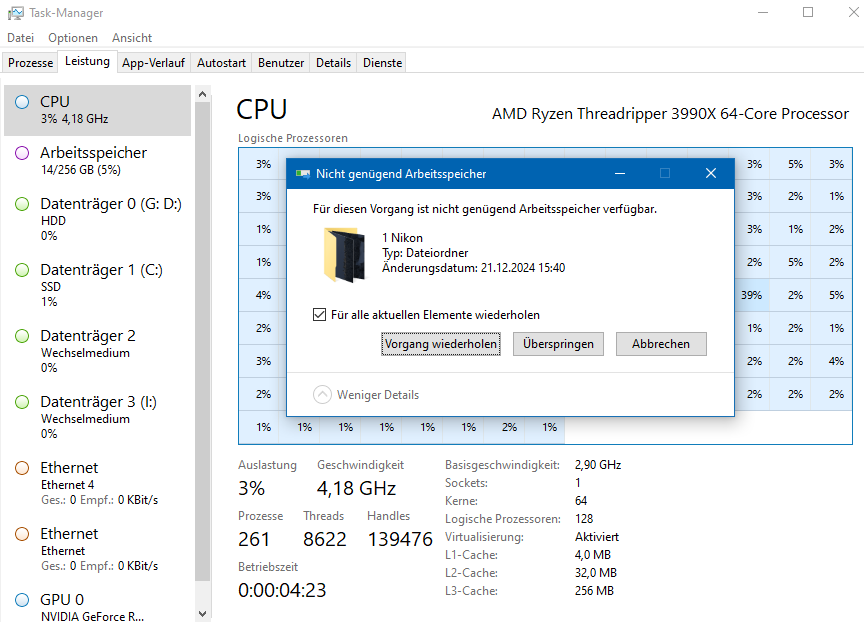Click the 1 Nikon folder thumbnail
Viewport: 864px width, 635px height.
point(344,254)
